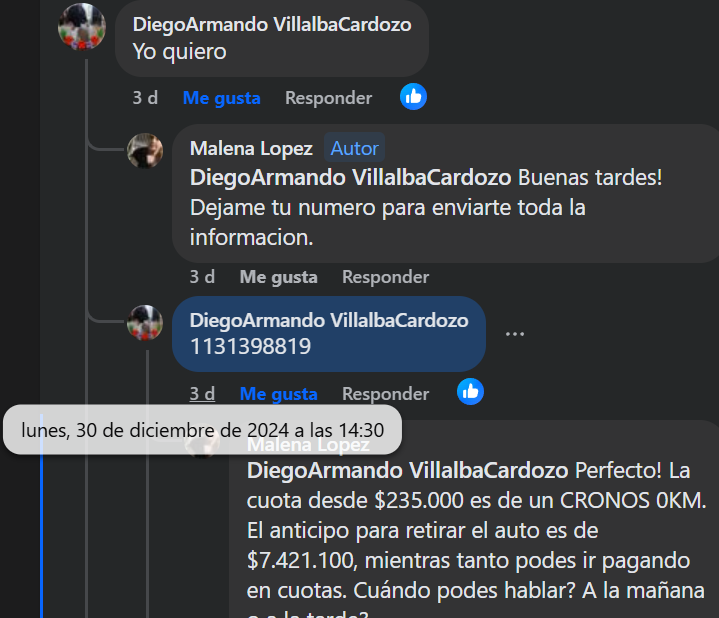Click the "Autor" badge beside Malena Lopez
719x618 pixels.
point(354,148)
